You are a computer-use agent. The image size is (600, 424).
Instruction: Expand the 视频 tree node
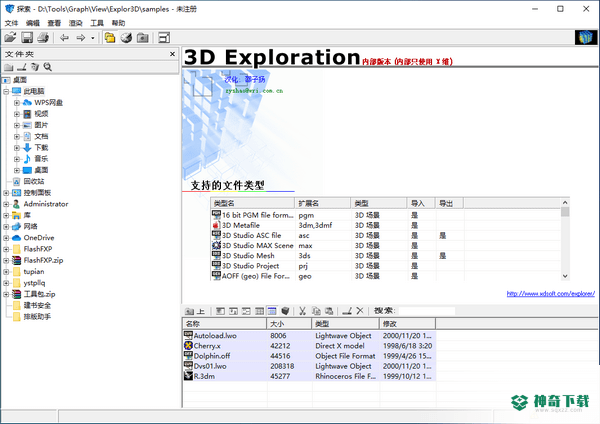click(16, 114)
